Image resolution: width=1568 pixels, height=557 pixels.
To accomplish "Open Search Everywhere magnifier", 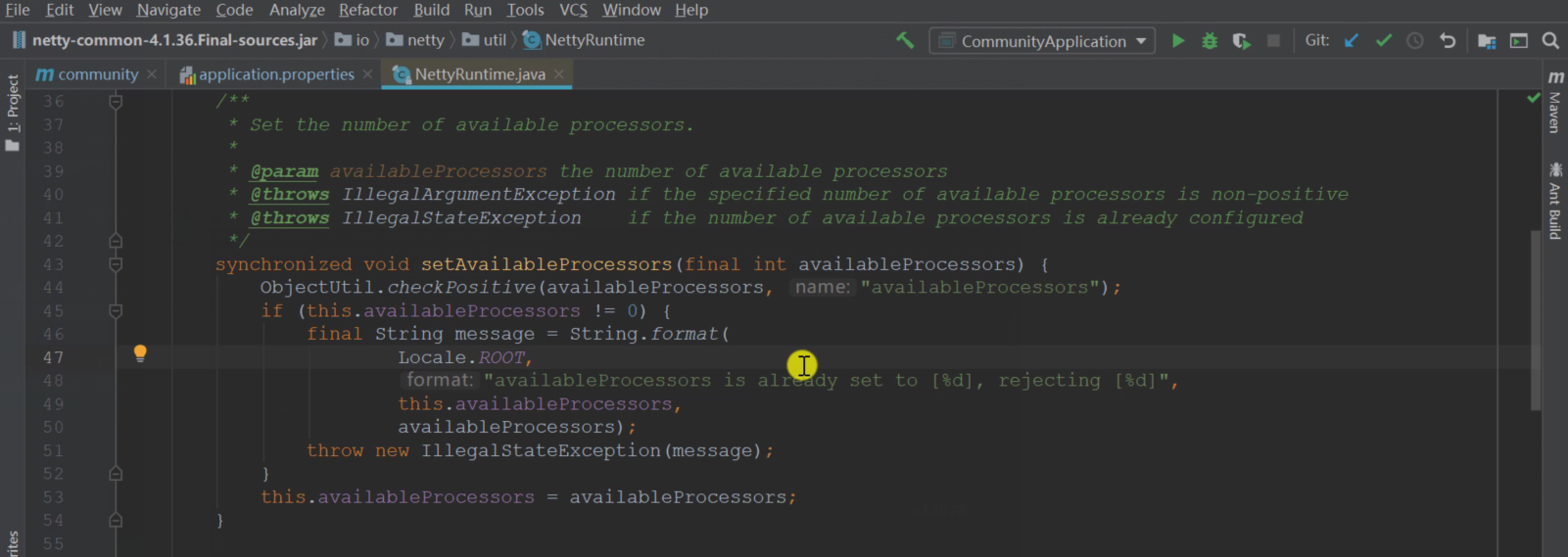I will tap(1550, 41).
